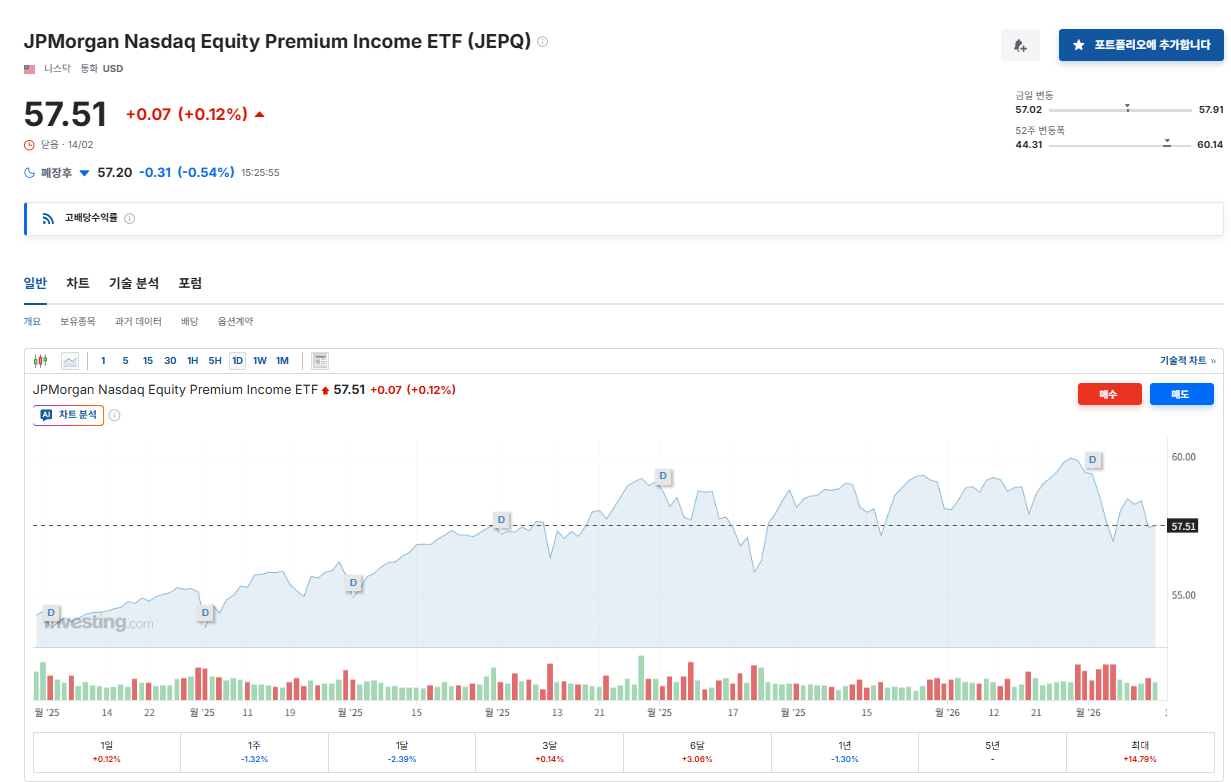This screenshot has width=1231, height=782.
Task: Select the 1달 performance period cell
Action: pos(402,752)
